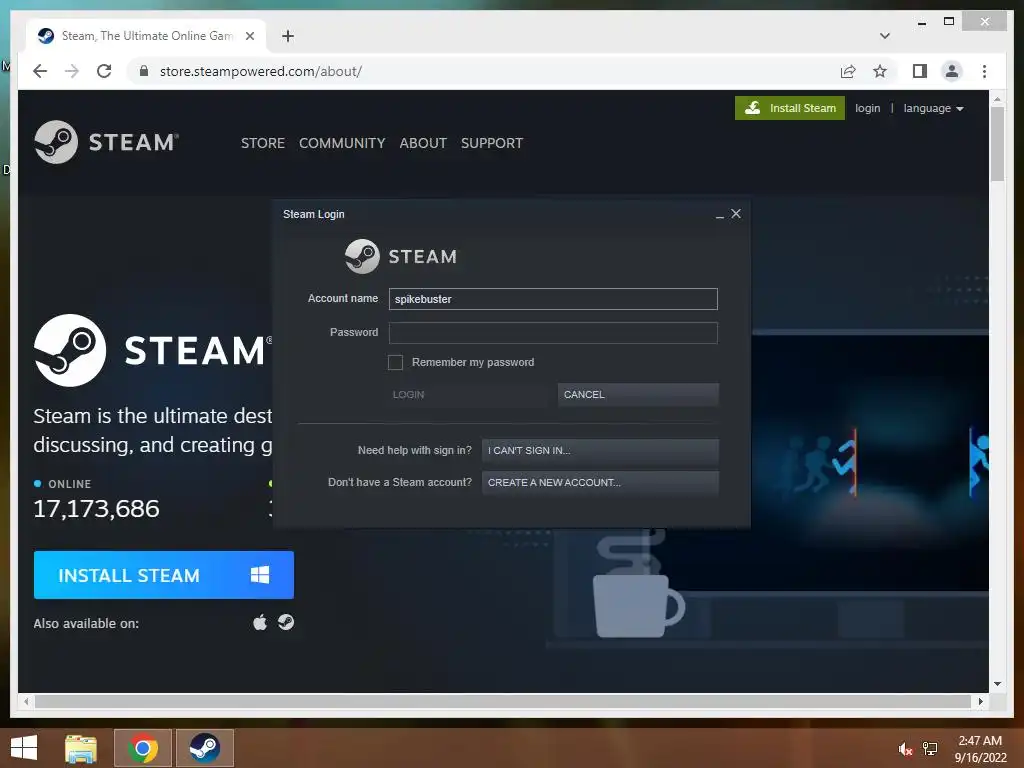Close the Steam Login dialog
The height and width of the screenshot is (768, 1024).
(736, 214)
